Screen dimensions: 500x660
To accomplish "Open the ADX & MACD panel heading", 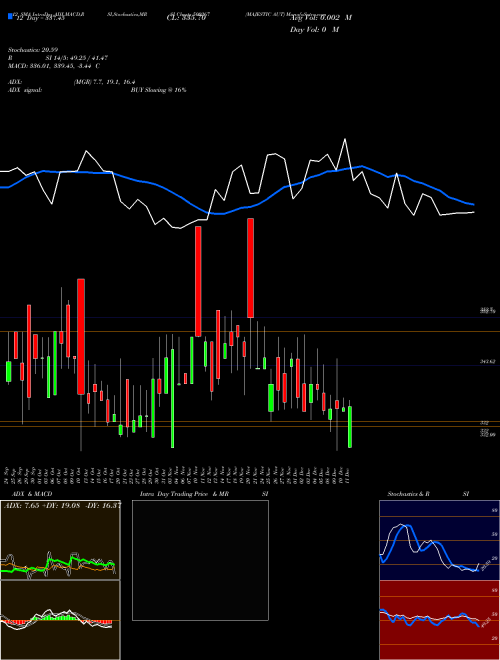I will coord(32,494).
